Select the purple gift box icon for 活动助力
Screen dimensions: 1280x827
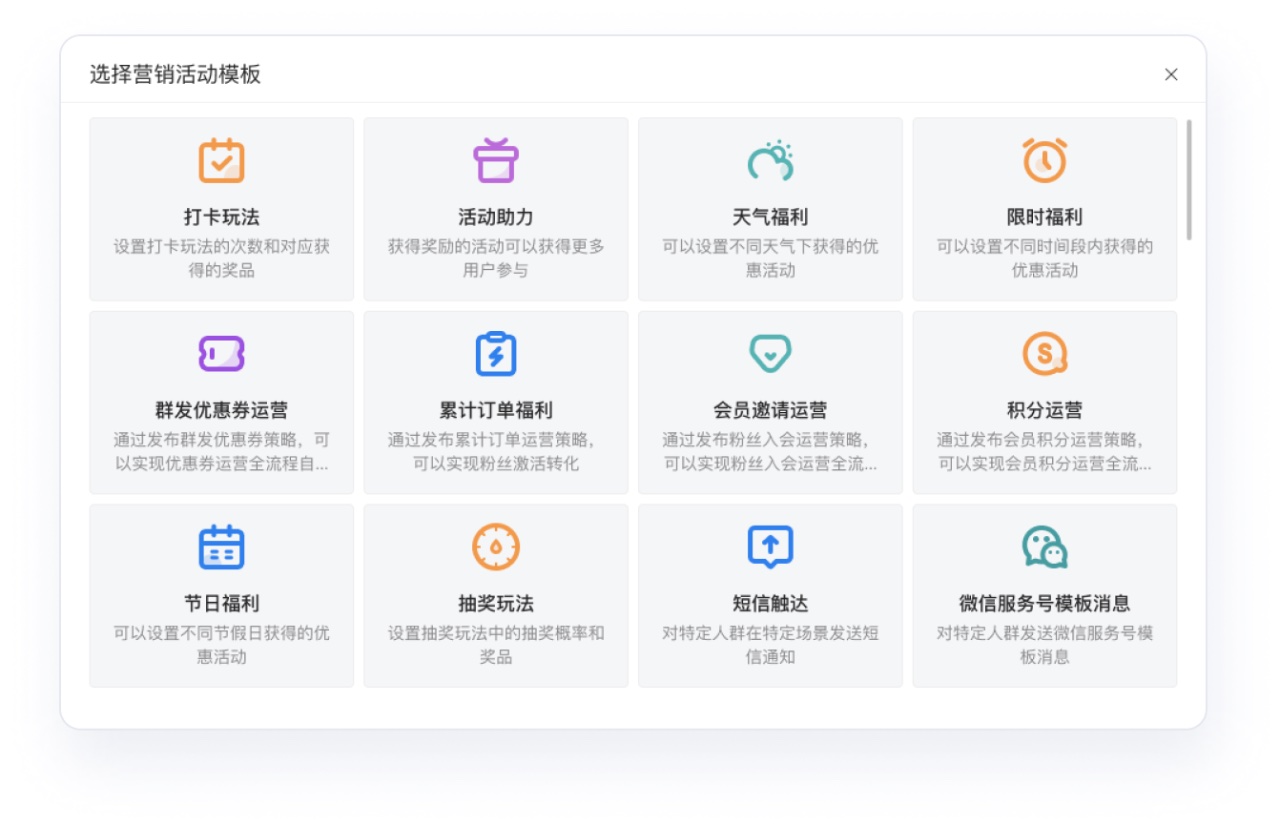pyautogui.click(x=495, y=160)
